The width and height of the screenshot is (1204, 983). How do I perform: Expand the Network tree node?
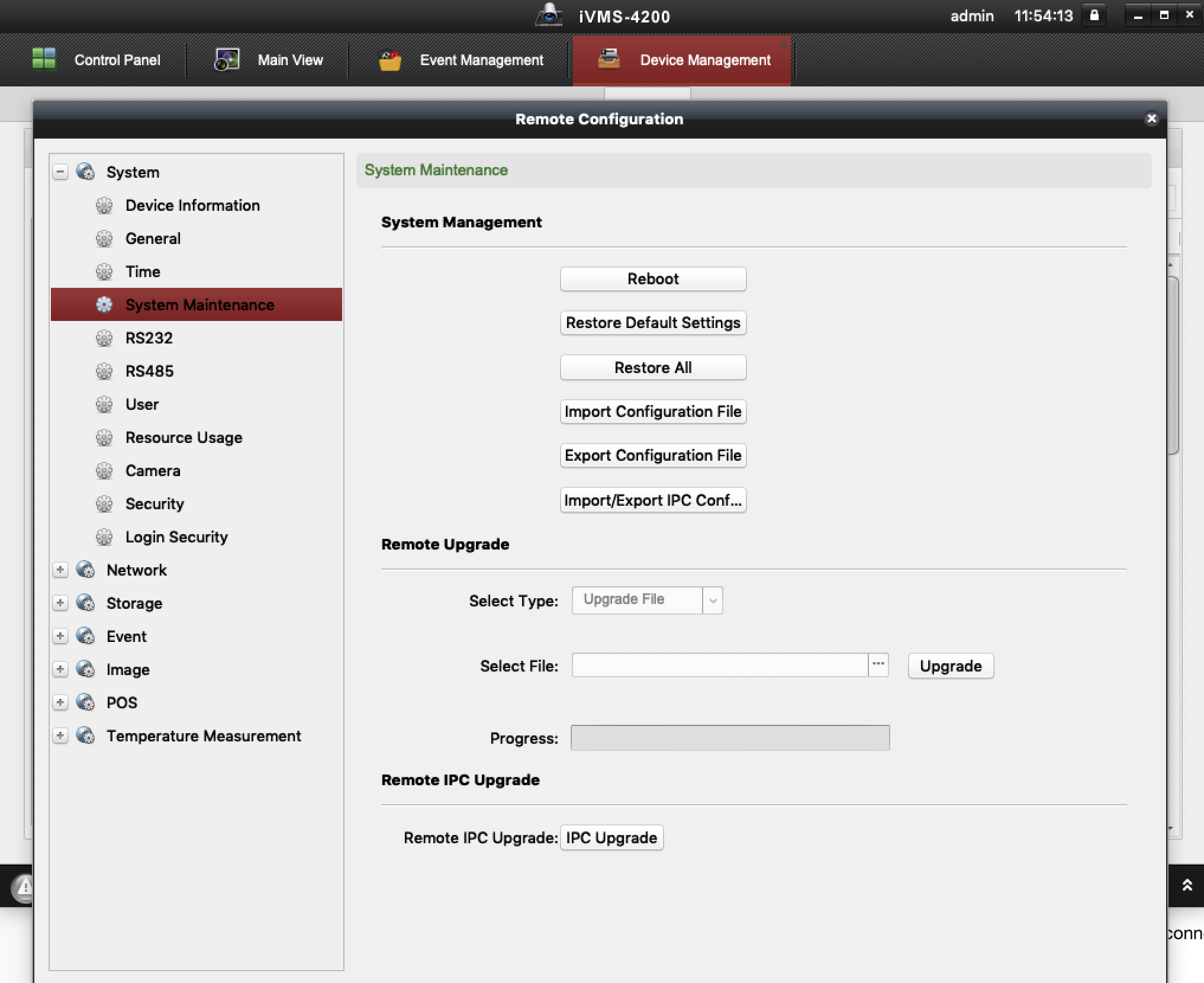click(60, 570)
